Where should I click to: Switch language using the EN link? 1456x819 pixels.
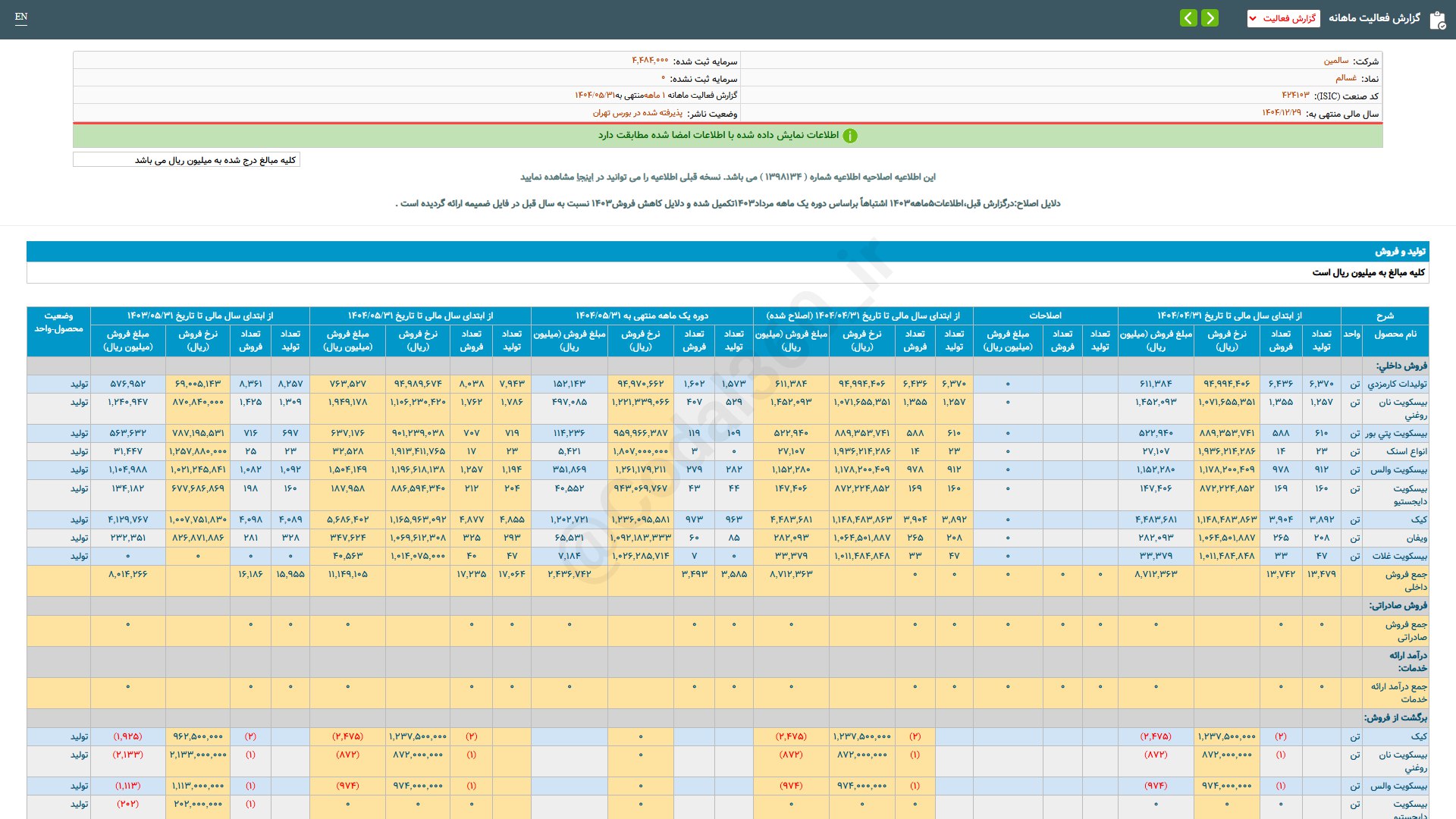pos(21,17)
